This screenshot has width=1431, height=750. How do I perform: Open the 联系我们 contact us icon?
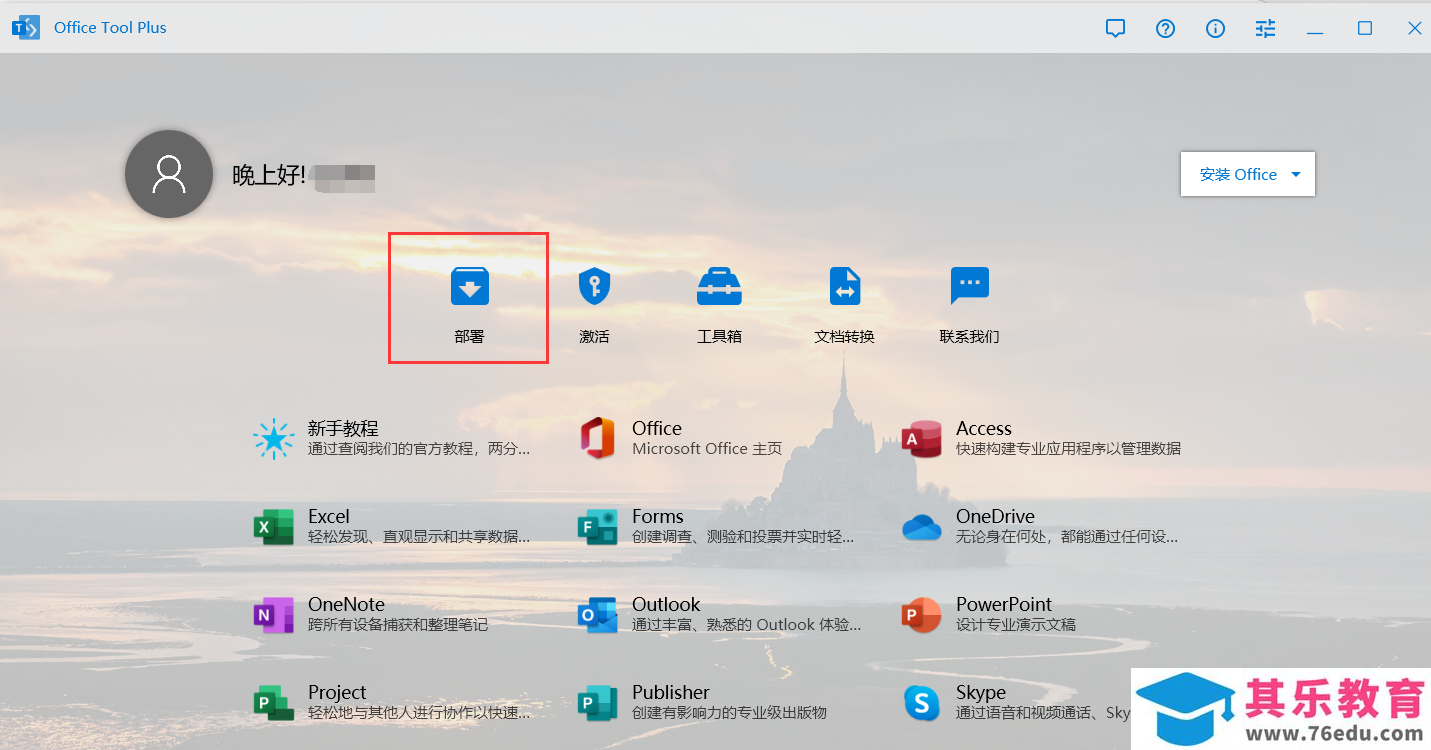[969, 286]
